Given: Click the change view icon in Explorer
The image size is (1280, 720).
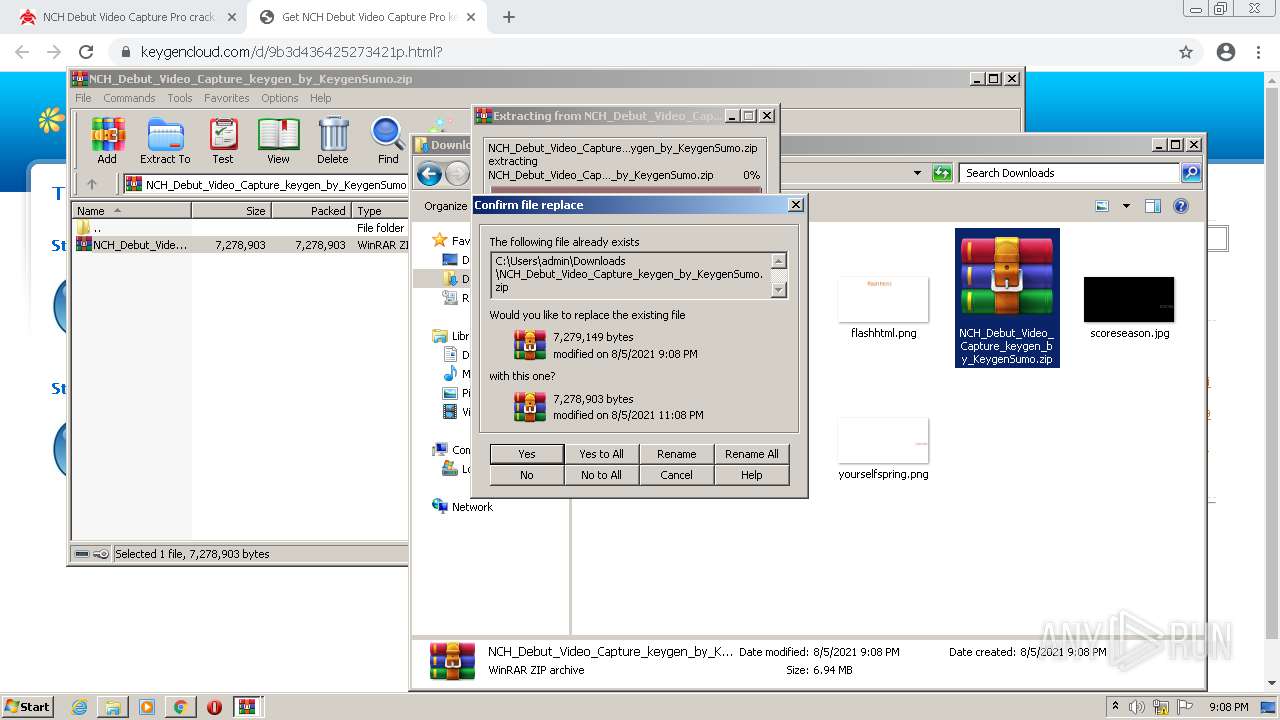Looking at the screenshot, I should click(1102, 206).
